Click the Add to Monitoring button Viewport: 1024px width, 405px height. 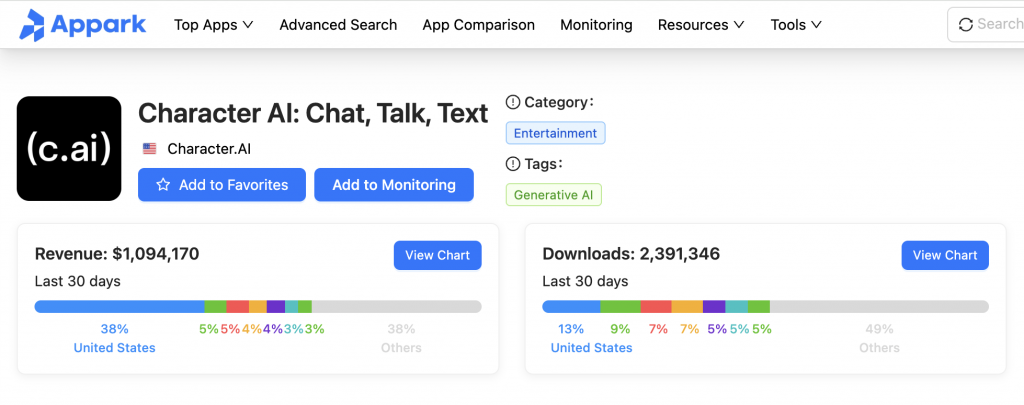tap(394, 185)
